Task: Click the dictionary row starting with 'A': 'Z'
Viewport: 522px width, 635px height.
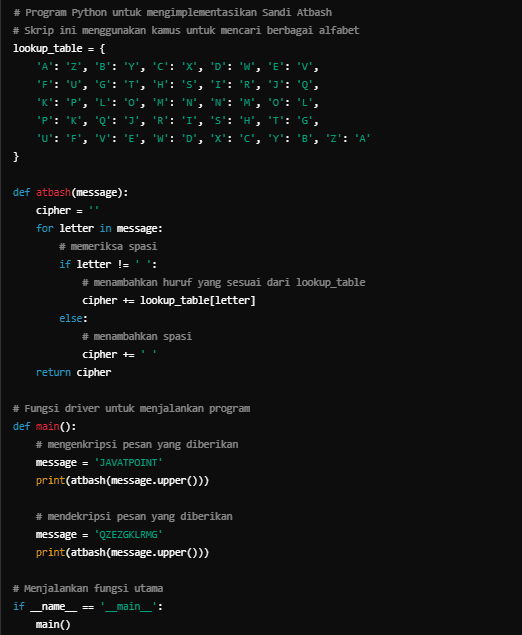Action: [177, 66]
